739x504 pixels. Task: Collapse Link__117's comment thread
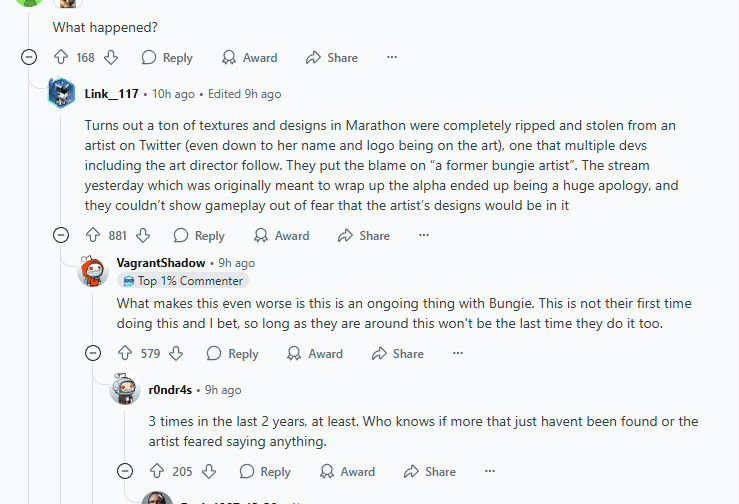tap(60, 236)
